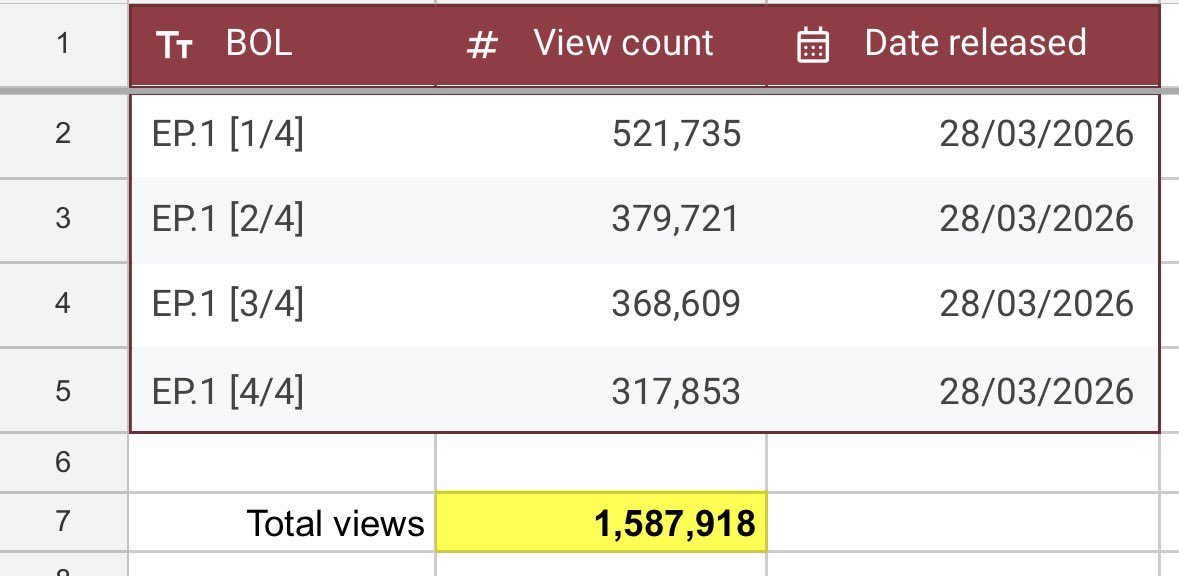The height and width of the screenshot is (576, 1179).
Task: Select the Date released column header
Action: pyautogui.click(x=963, y=45)
